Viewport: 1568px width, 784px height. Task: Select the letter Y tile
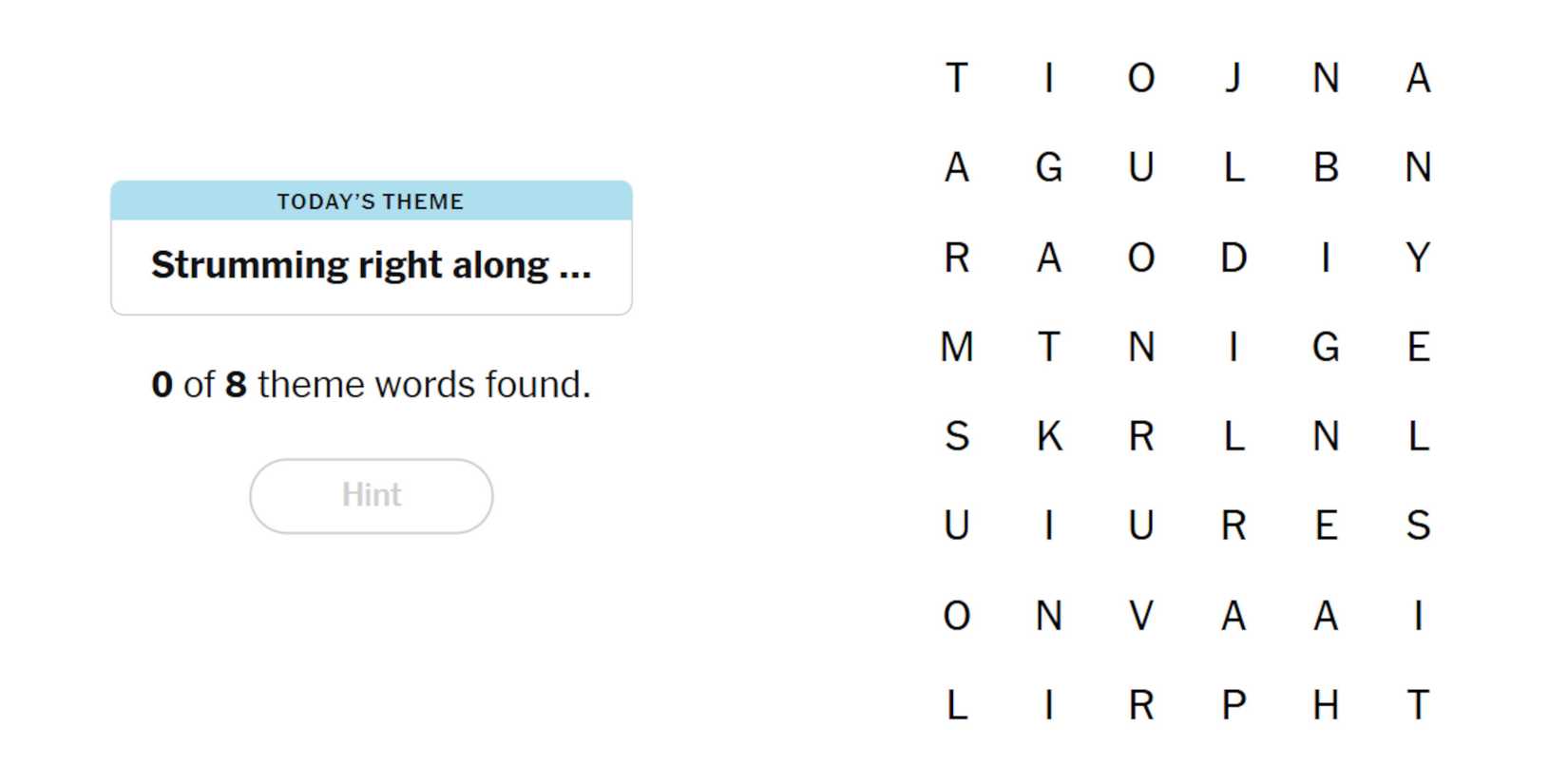[x=1418, y=258]
